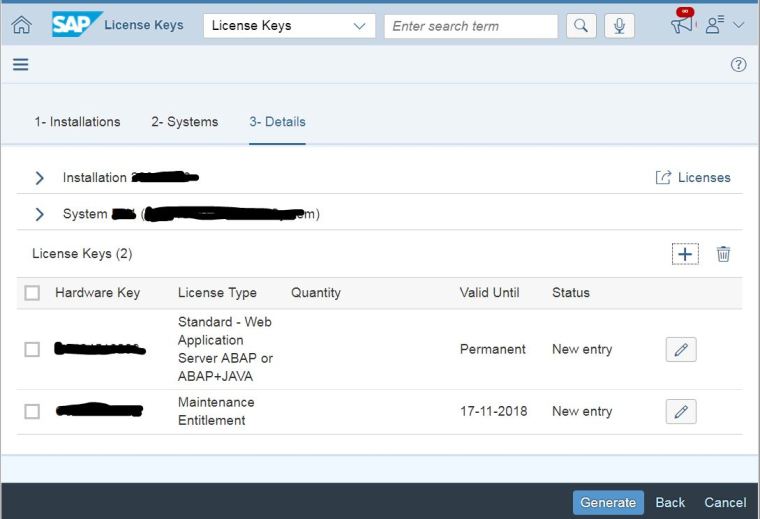760x519 pixels.
Task: Open the hamburger navigation menu
Action: pos(20,64)
